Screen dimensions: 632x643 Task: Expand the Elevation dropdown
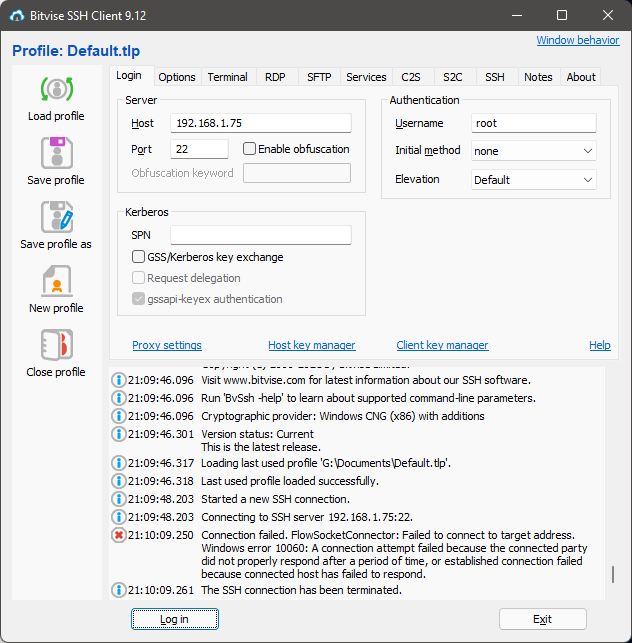(534, 180)
